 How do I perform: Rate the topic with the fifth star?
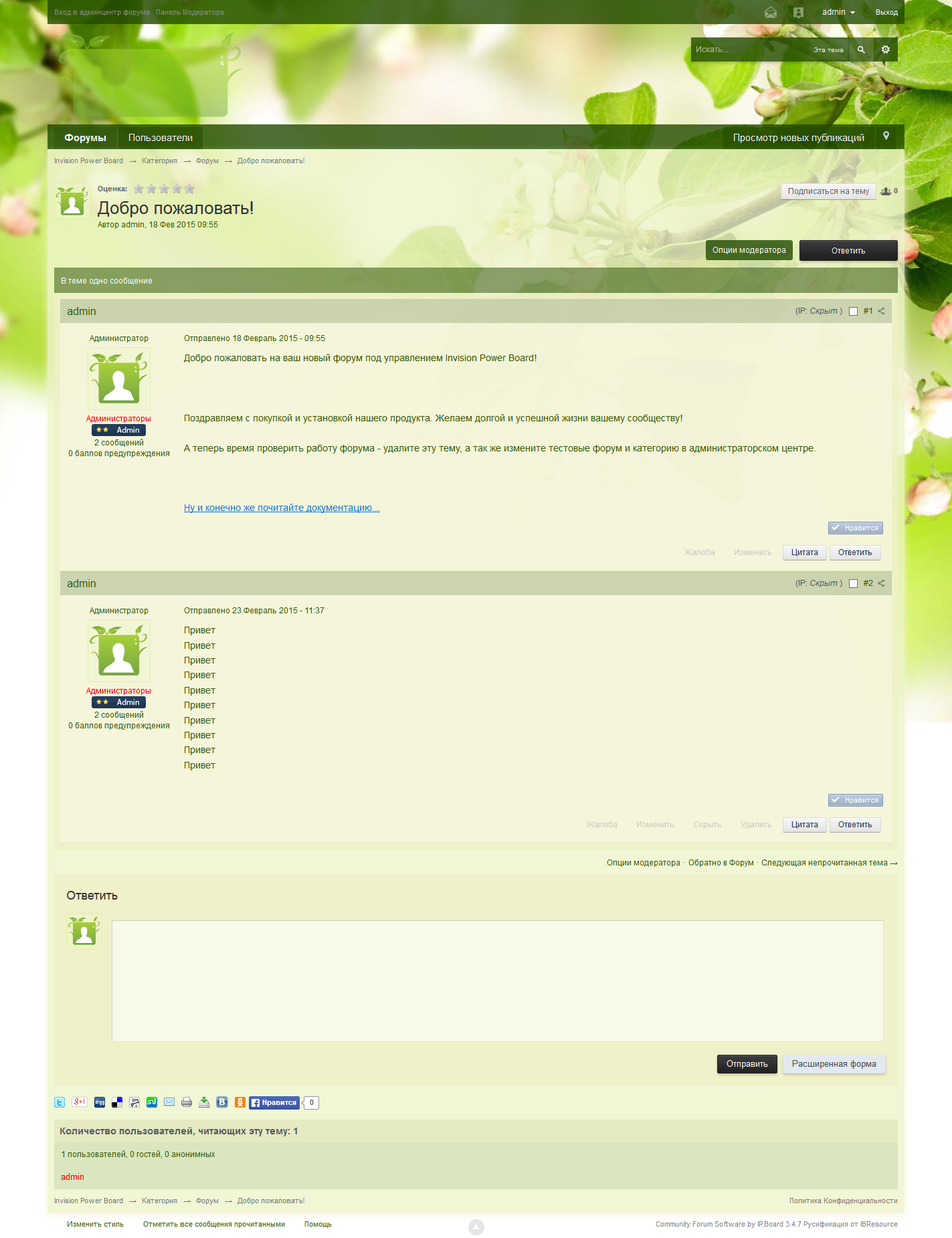(x=189, y=189)
